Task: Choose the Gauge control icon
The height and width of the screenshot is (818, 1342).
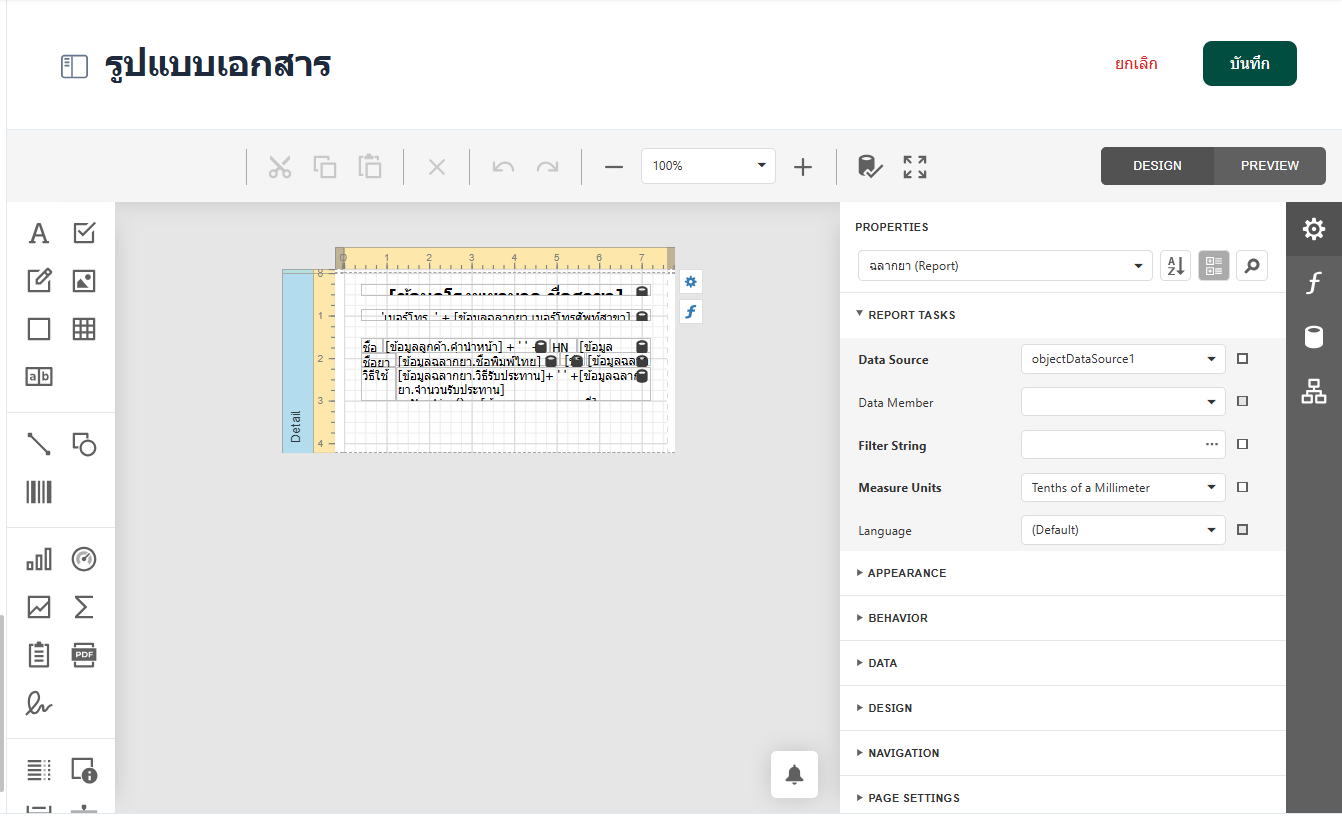Action: 84,559
